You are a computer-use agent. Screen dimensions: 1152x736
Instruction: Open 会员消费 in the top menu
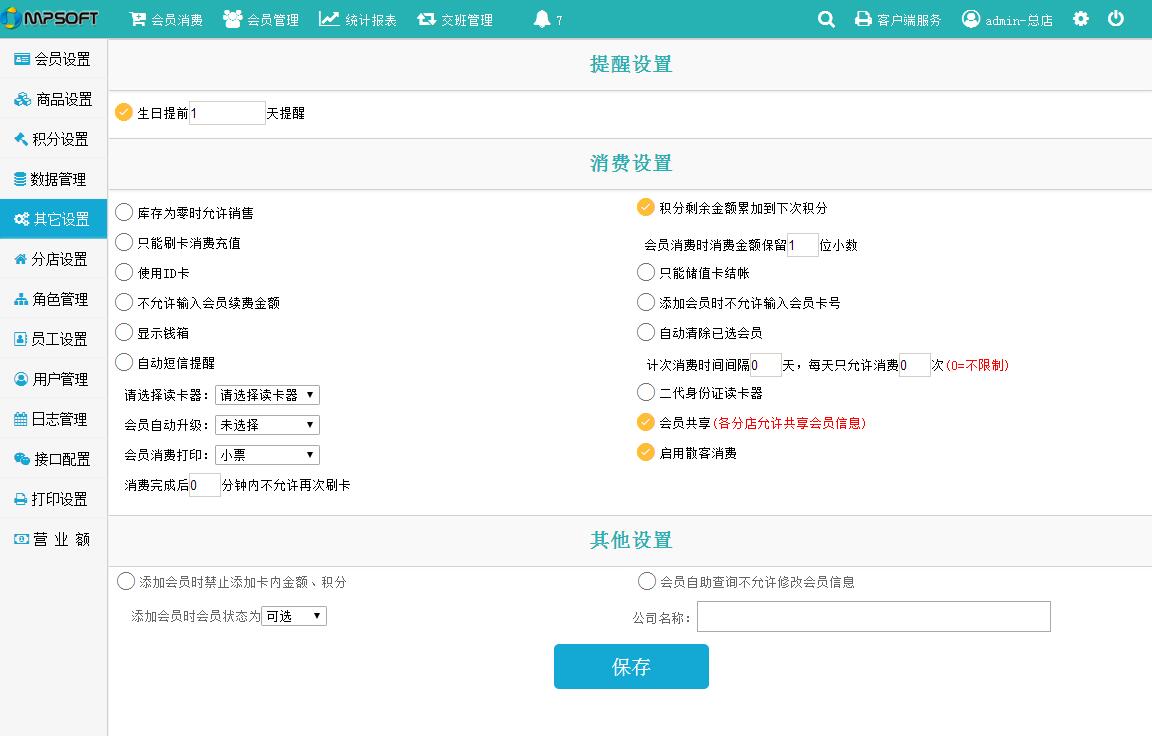[167, 19]
